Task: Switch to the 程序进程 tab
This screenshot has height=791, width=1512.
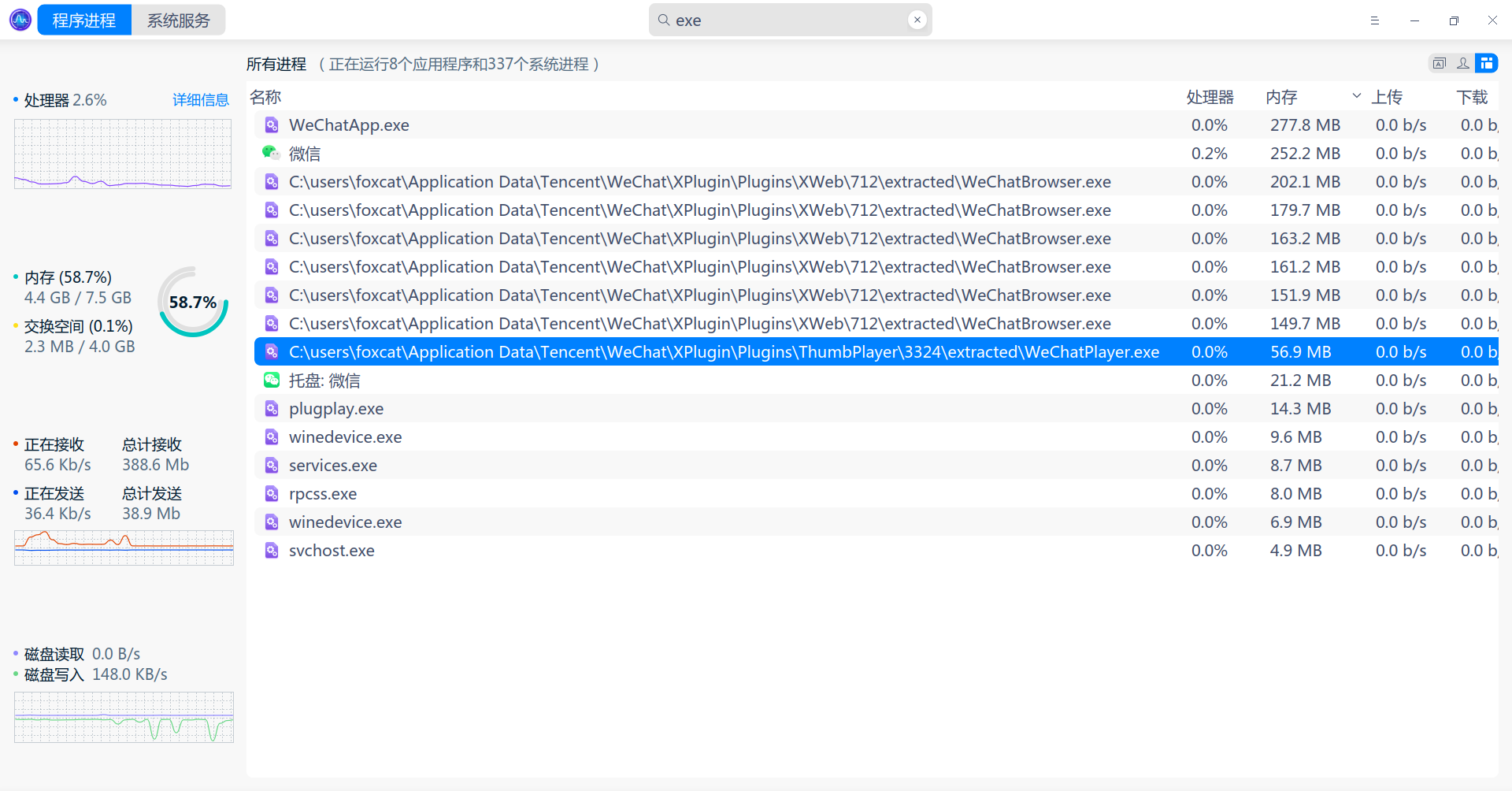Action: coord(84,20)
